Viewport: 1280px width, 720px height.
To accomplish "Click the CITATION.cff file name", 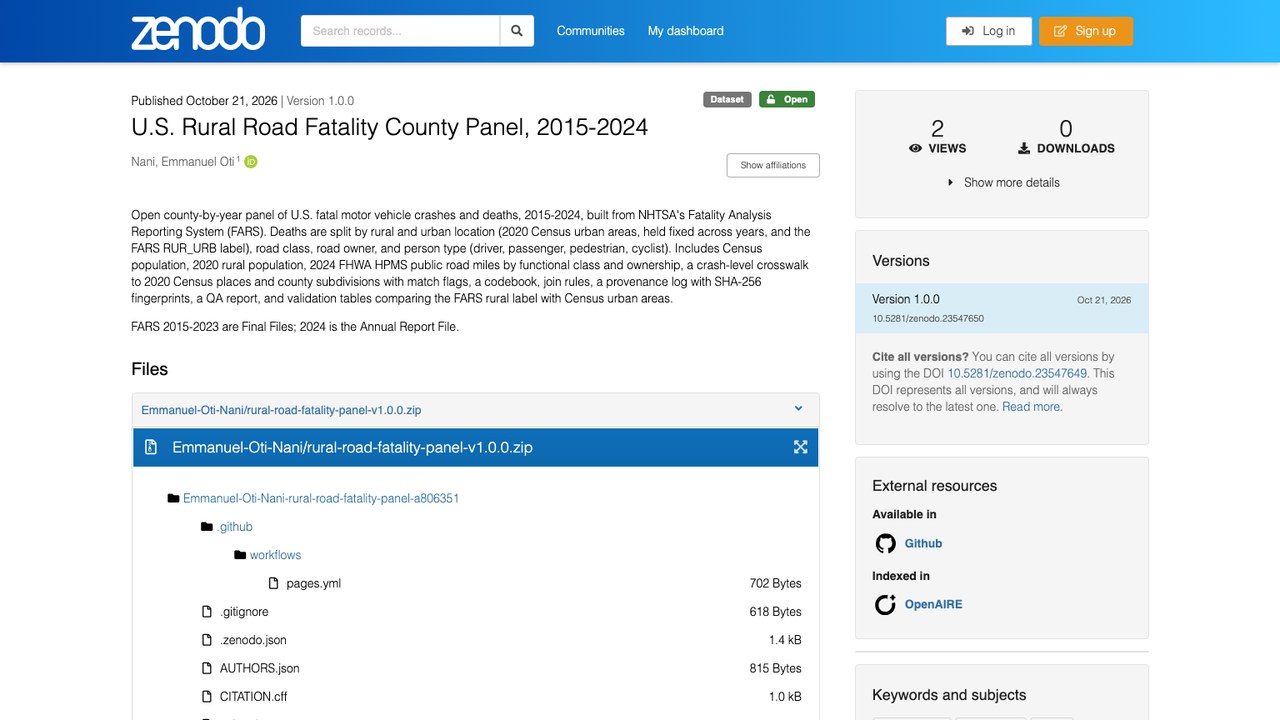I will coord(254,696).
